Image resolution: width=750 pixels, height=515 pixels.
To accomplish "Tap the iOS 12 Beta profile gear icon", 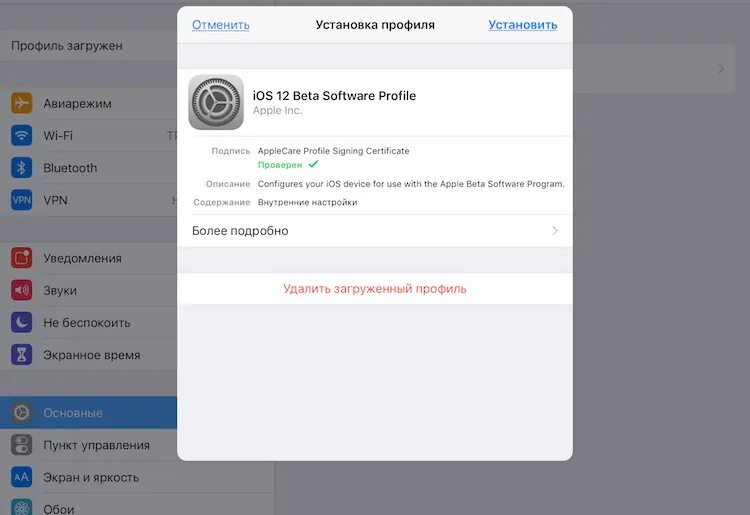I will (x=216, y=102).
